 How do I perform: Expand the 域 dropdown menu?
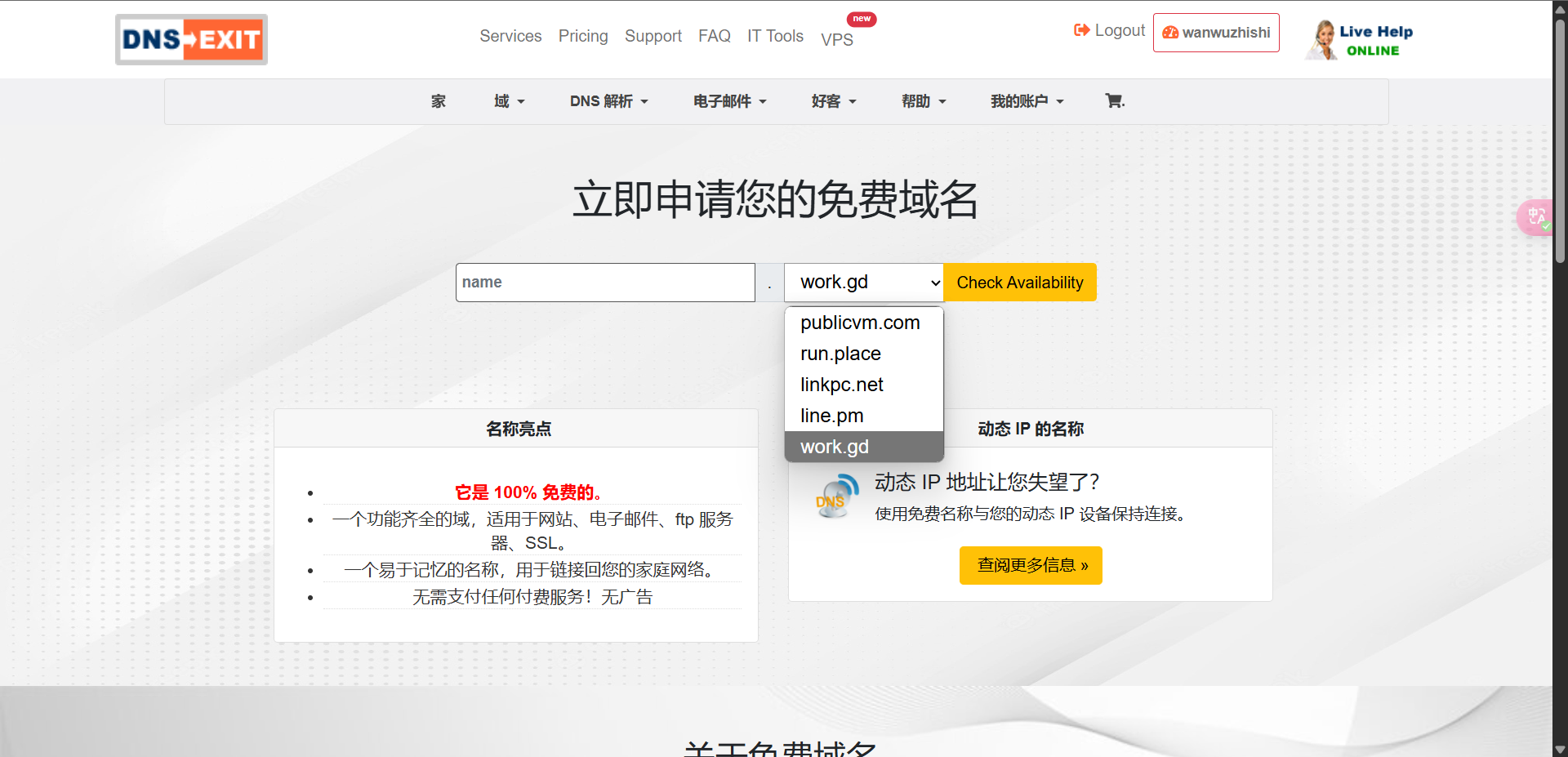(509, 101)
